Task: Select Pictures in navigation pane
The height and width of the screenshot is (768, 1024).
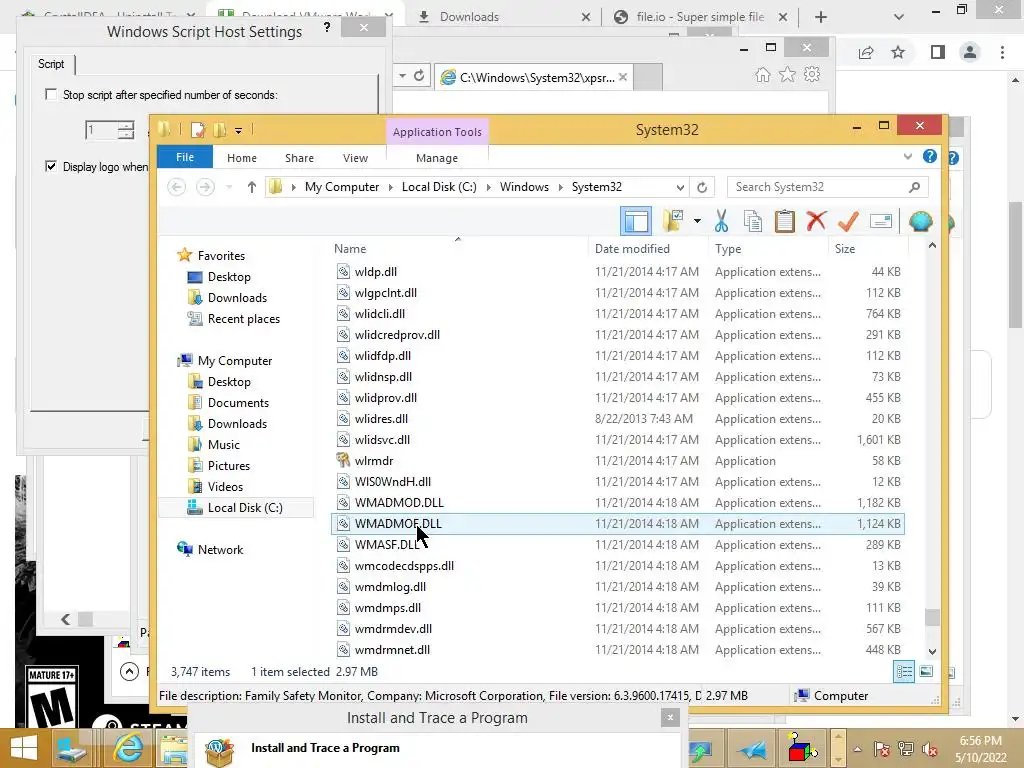Action: coord(229,466)
